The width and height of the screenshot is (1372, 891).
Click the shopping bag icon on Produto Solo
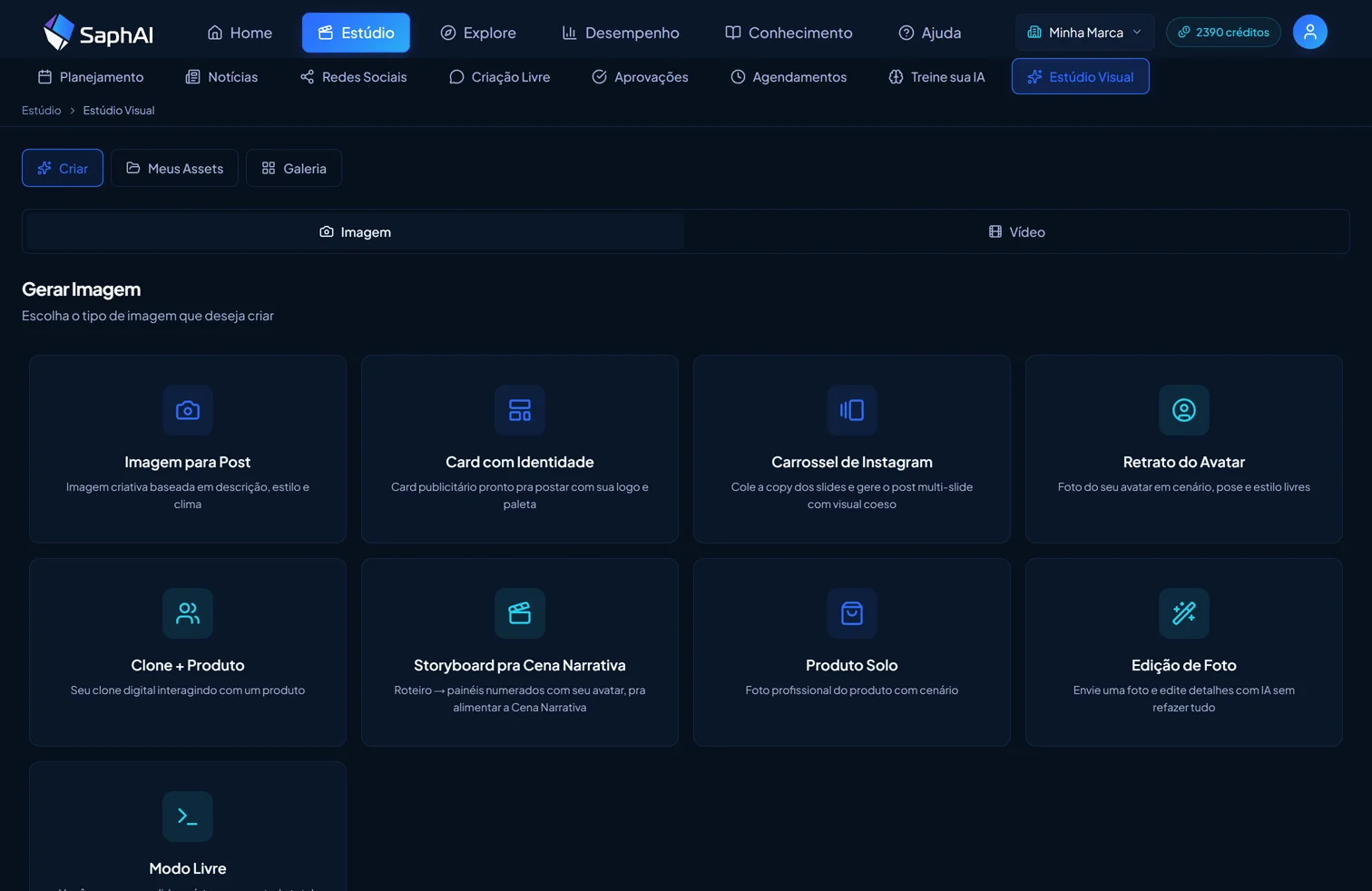(852, 613)
